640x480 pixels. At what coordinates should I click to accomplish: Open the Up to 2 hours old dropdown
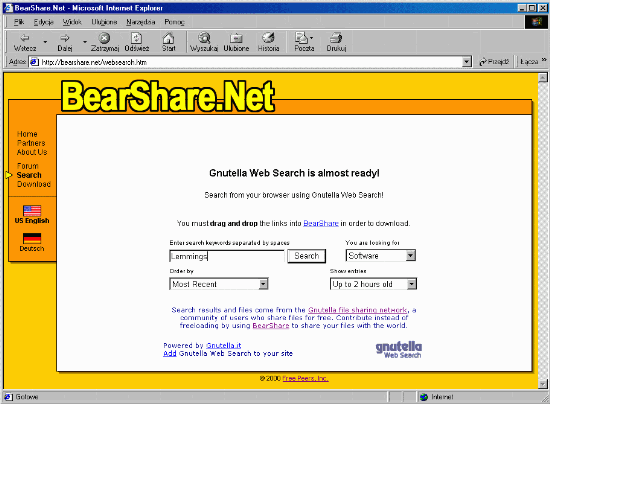pyautogui.click(x=411, y=284)
